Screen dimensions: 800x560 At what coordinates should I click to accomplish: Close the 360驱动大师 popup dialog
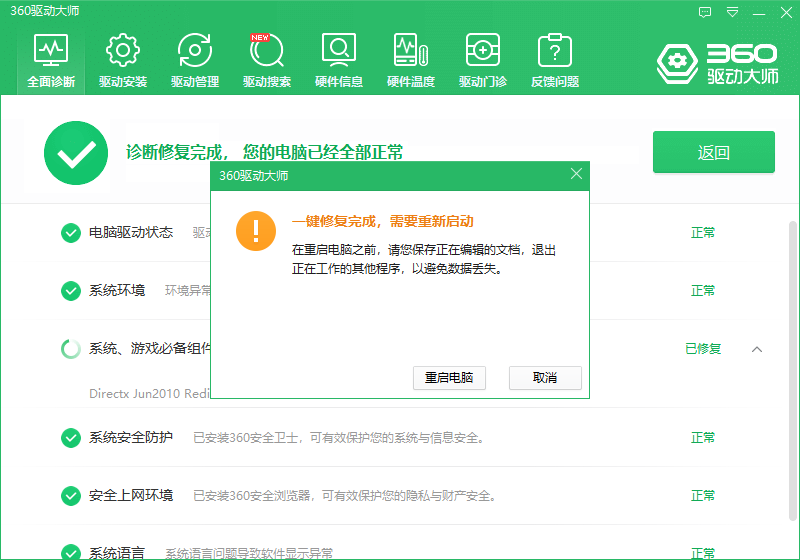pos(576,174)
